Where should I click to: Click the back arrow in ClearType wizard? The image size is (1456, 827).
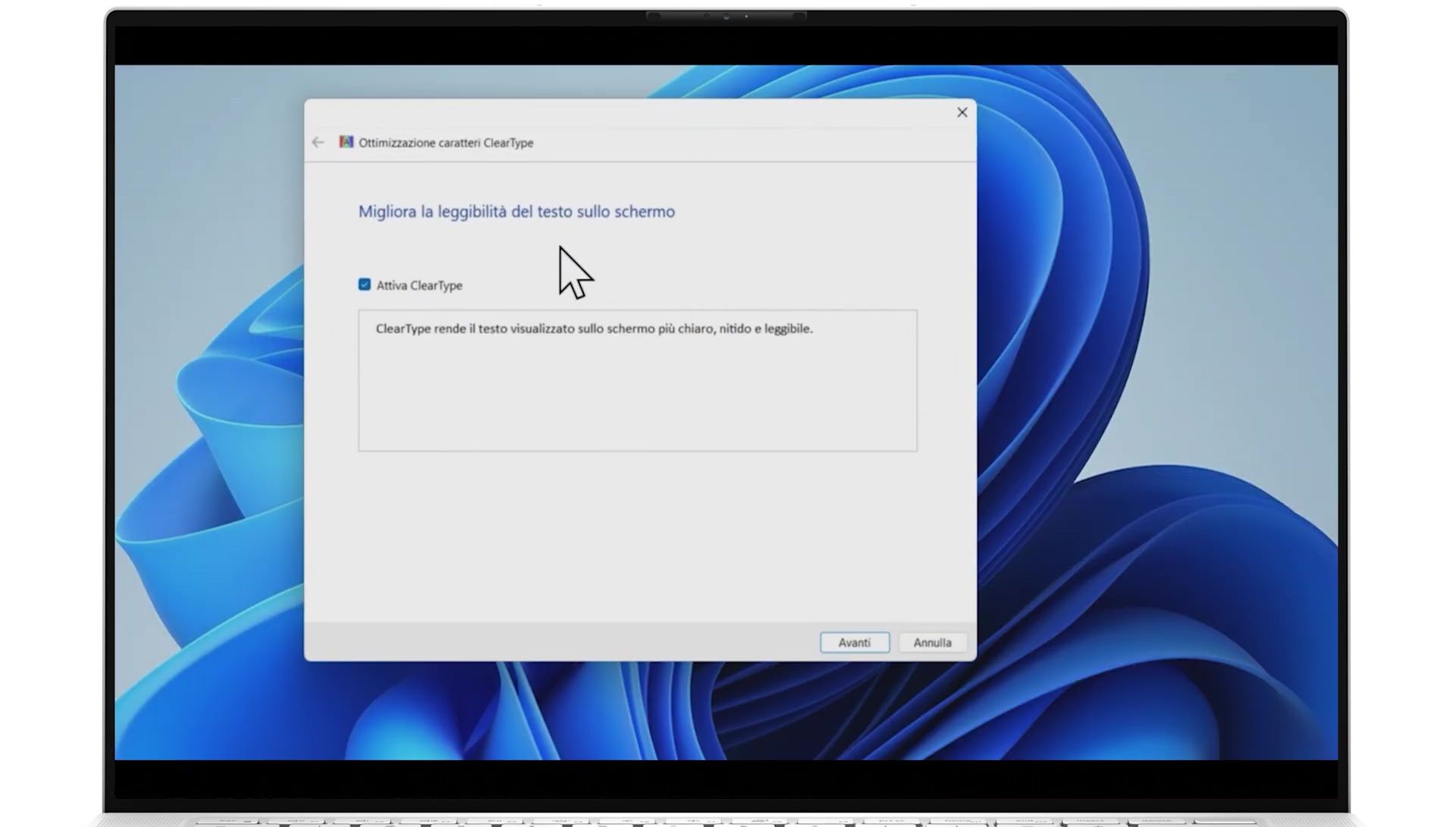click(x=318, y=143)
